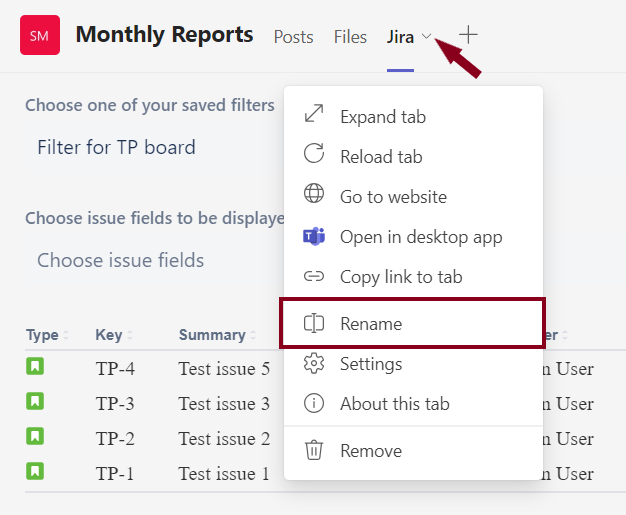Click the Reload tab circular arrow icon
This screenshot has width=626, height=515.
click(x=314, y=156)
